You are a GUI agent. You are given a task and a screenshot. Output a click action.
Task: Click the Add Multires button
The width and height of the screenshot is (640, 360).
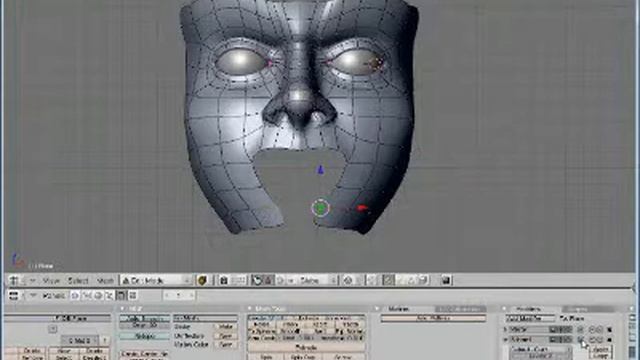(x=433, y=318)
